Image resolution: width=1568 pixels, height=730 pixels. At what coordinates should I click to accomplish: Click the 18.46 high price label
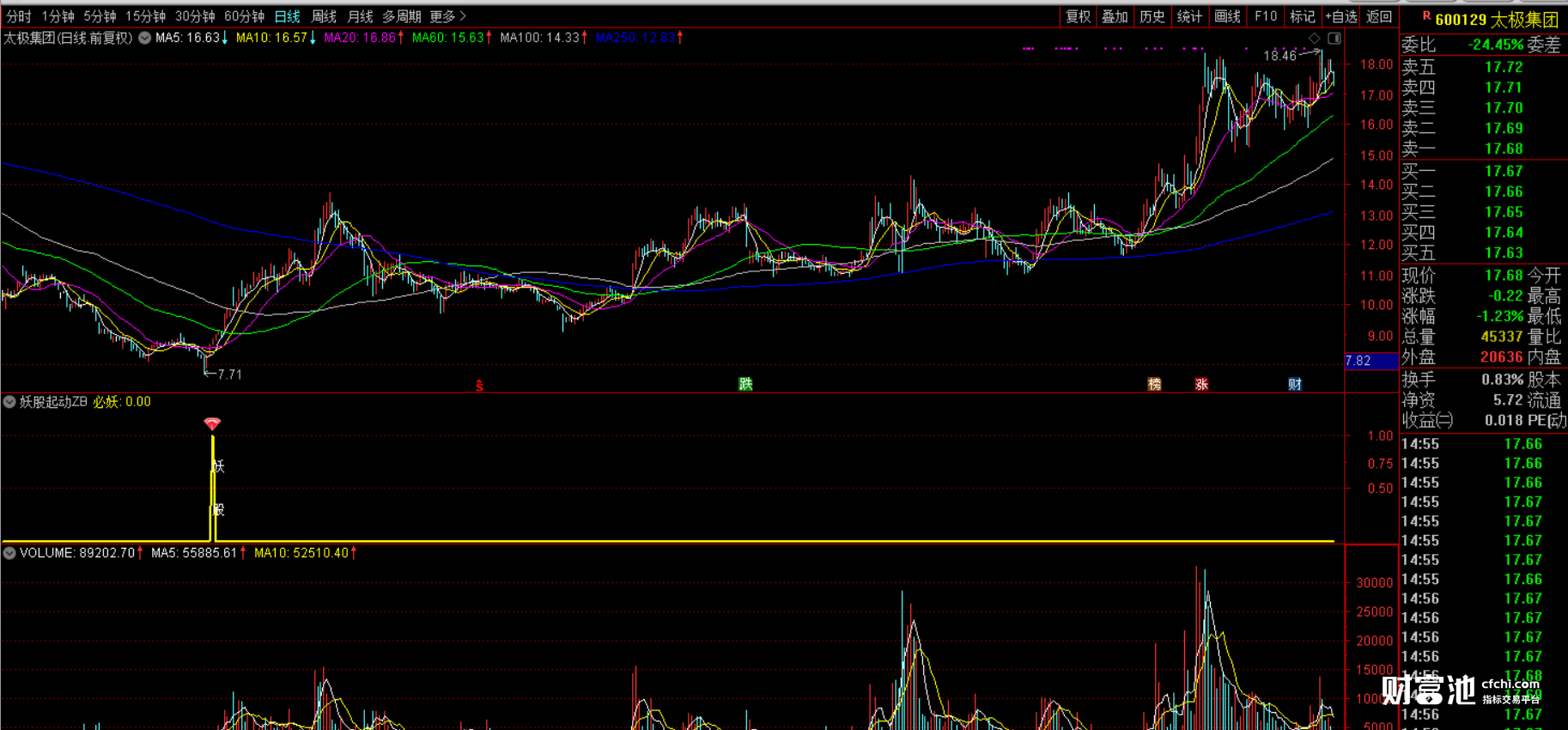pos(1279,56)
